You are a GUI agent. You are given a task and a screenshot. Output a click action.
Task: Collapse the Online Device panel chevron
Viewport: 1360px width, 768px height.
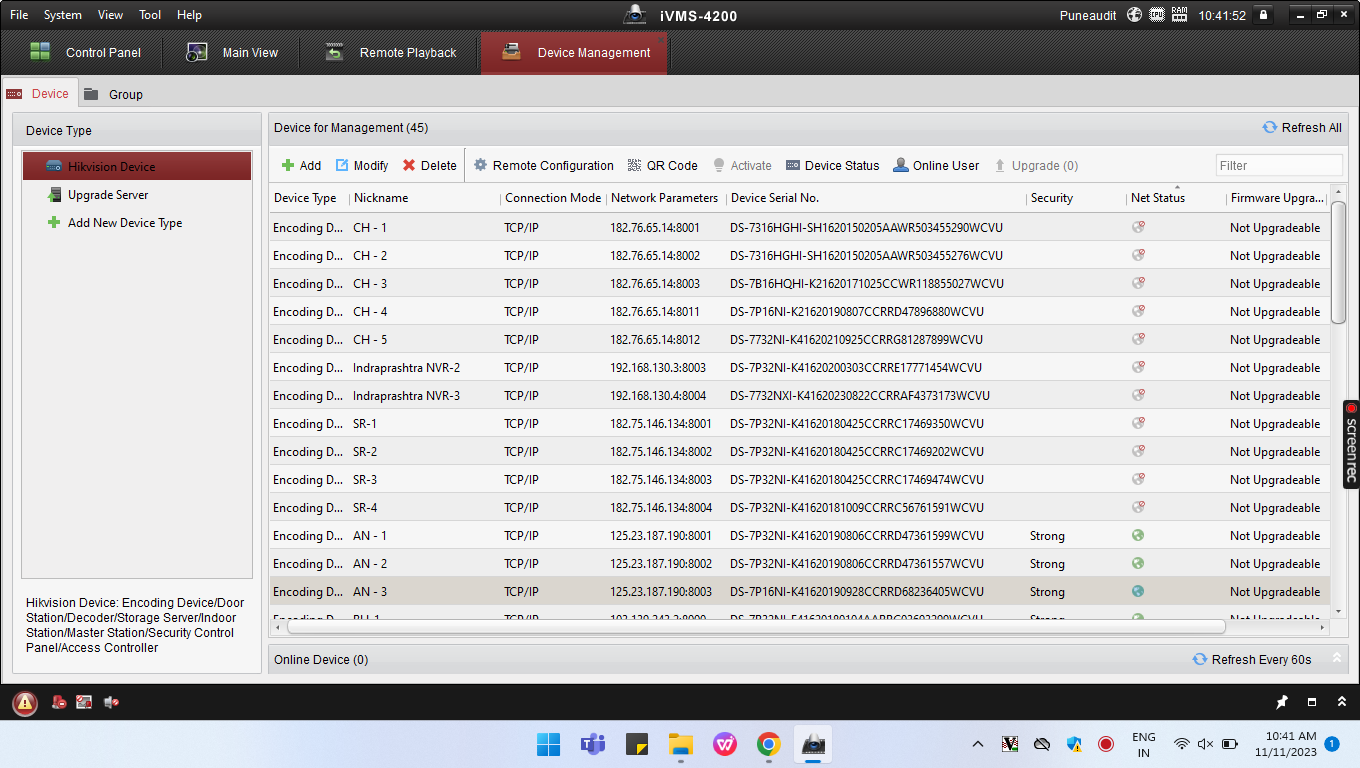[1336, 659]
